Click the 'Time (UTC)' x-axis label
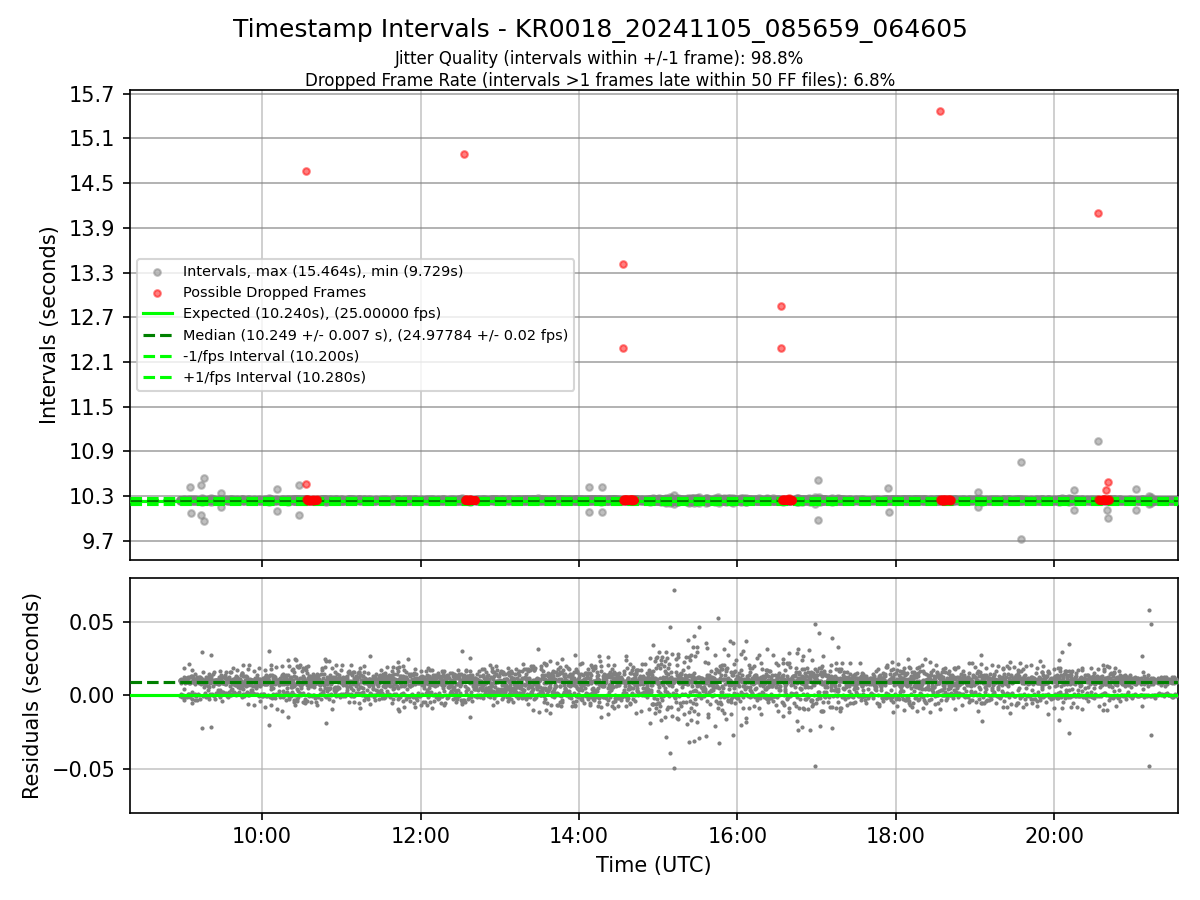Screen dimensions: 1200x900 pos(653,865)
